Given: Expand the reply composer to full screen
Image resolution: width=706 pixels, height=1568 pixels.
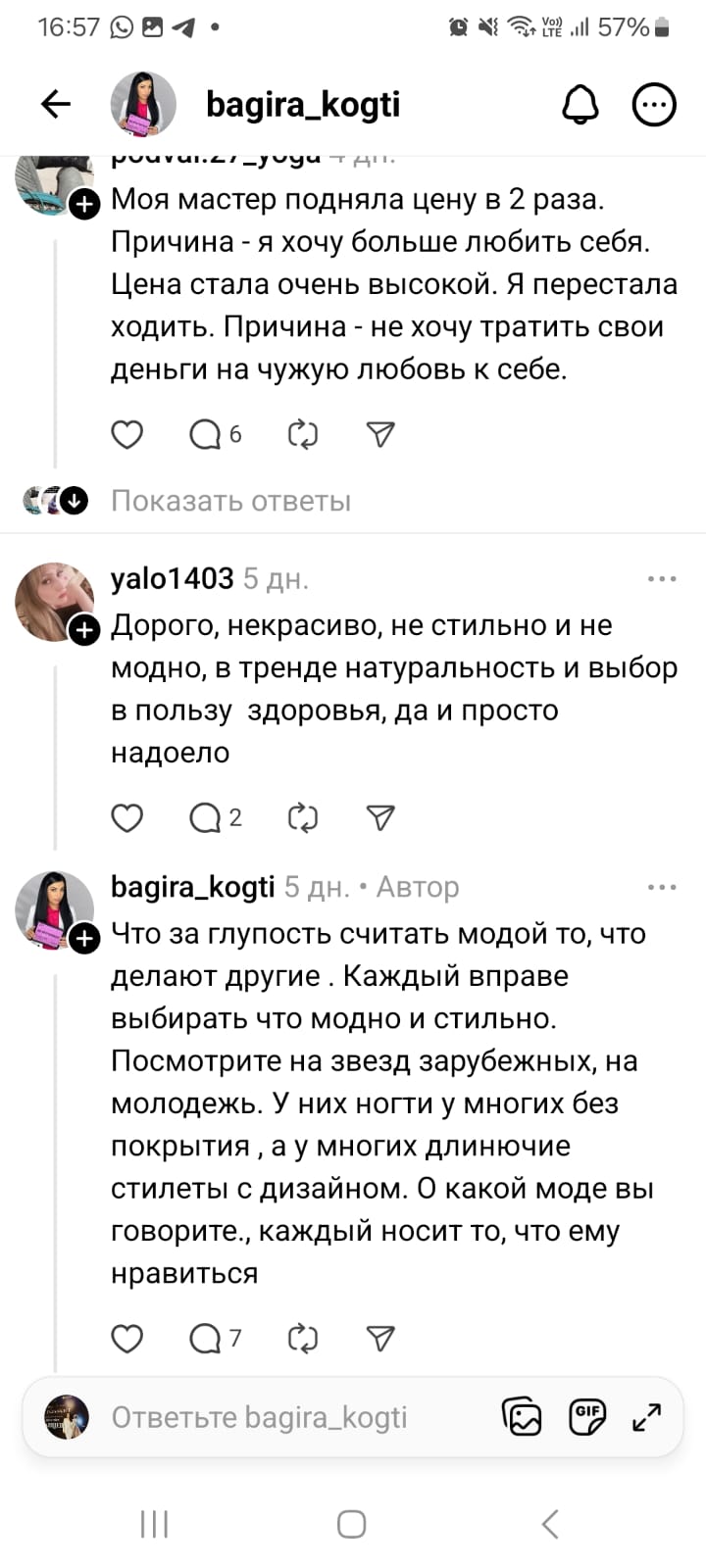Looking at the screenshot, I should [647, 1416].
